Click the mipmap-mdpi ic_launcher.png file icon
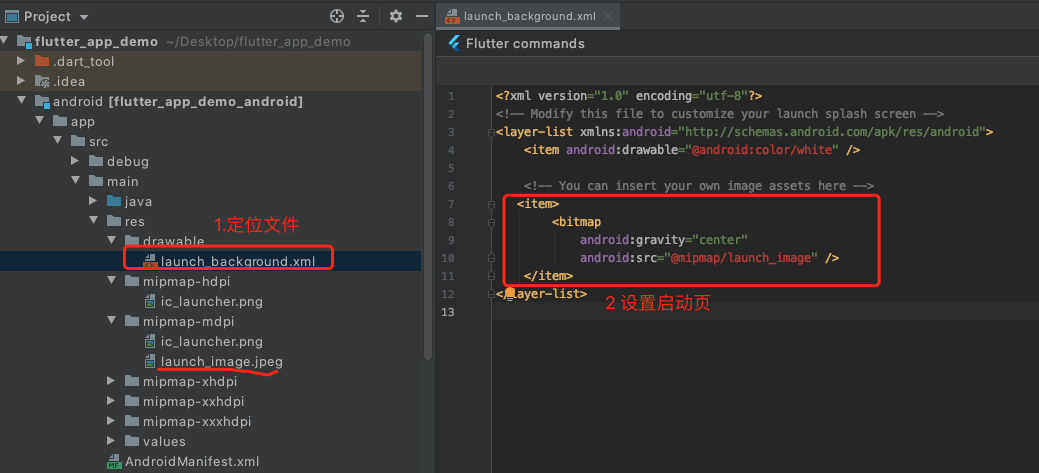 [x=150, y=342]
